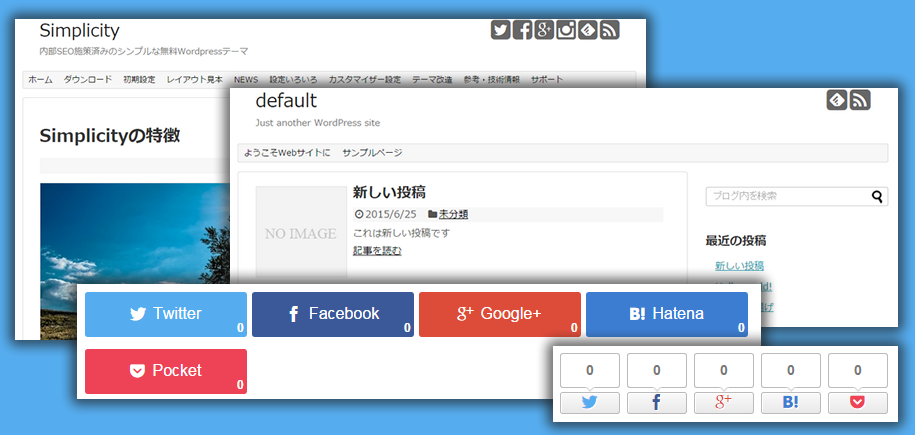This screenshot has width=915, height=435.
Task: Share via the large Hatena button
Action: tap(666, 314)
